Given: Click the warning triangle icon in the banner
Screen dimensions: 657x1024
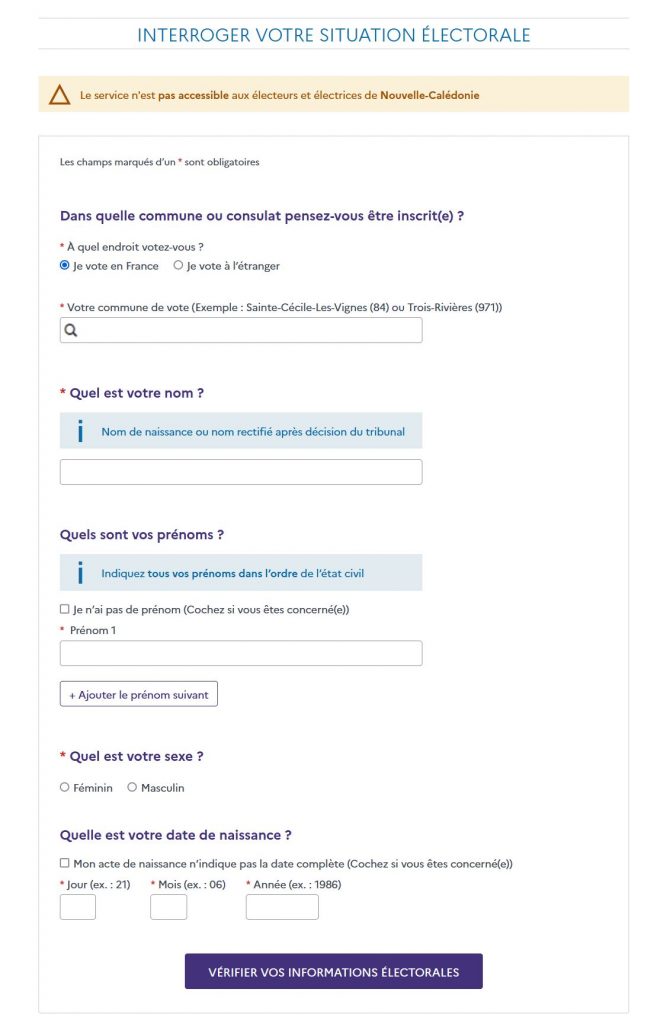Looking at the screenshot, I should coord(60,95).
